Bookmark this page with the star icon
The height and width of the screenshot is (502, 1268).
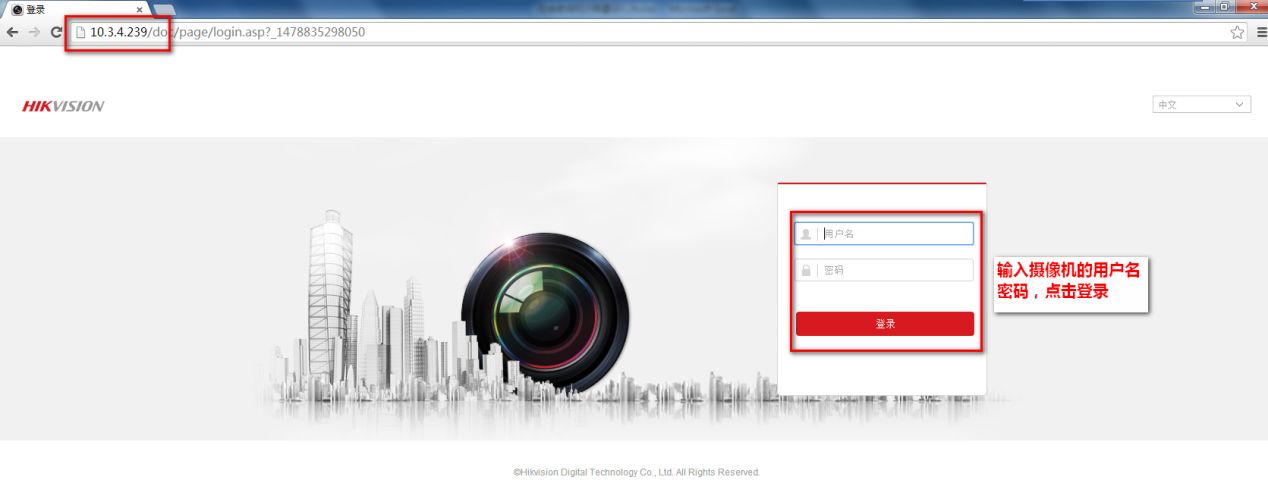coord(1237,32)
